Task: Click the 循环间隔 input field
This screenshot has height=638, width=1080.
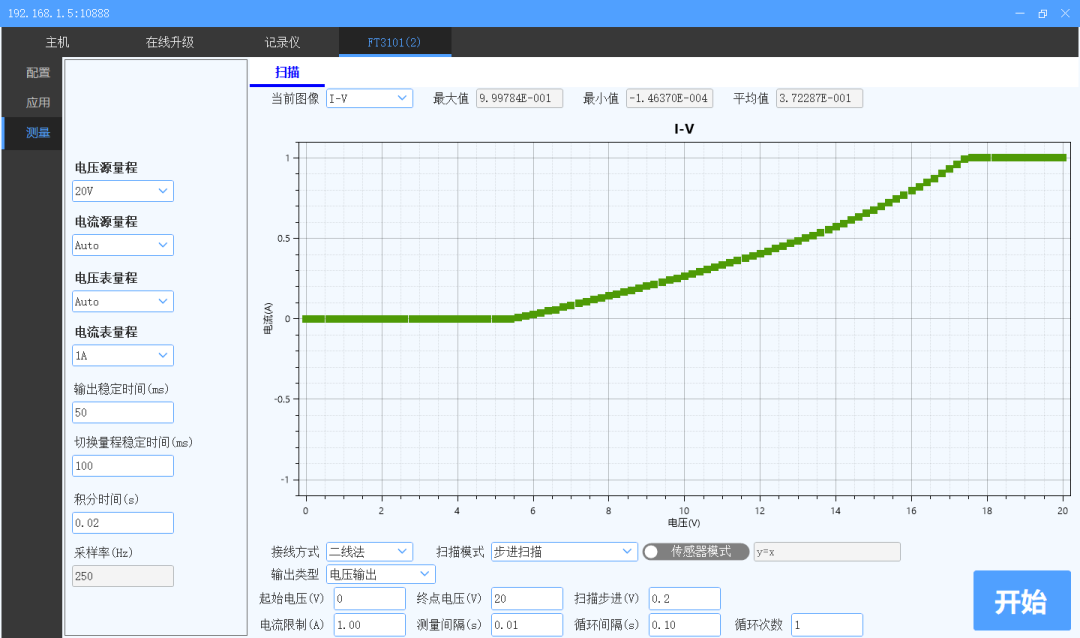Action: pyautogui.click(x=685, y=625)
